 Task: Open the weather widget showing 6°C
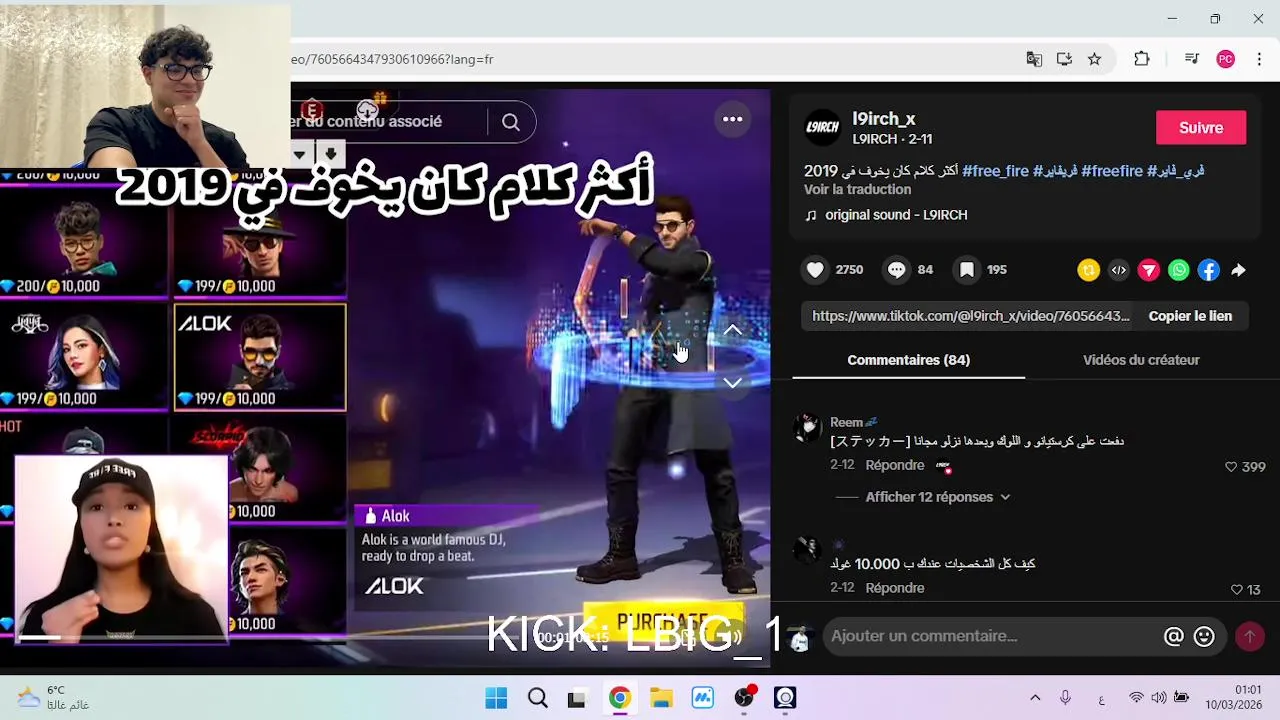(53, 698)
